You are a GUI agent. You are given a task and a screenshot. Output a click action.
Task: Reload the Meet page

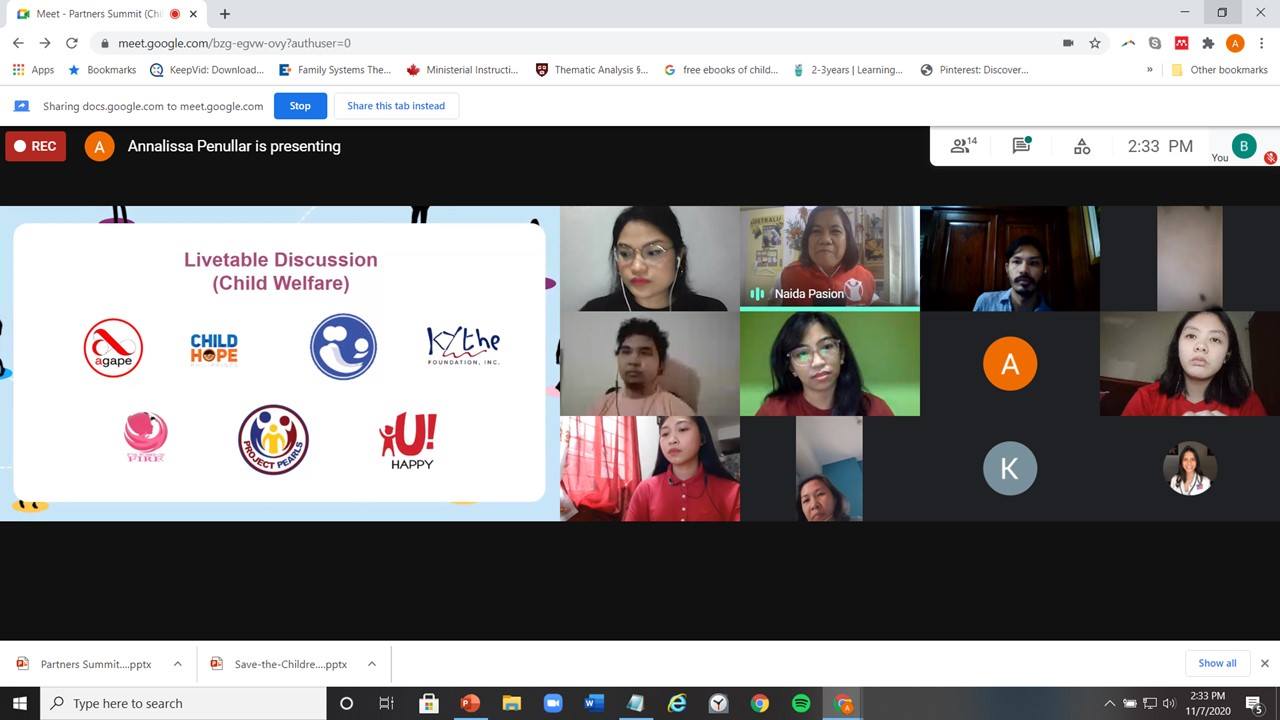(x=72, y=43)
